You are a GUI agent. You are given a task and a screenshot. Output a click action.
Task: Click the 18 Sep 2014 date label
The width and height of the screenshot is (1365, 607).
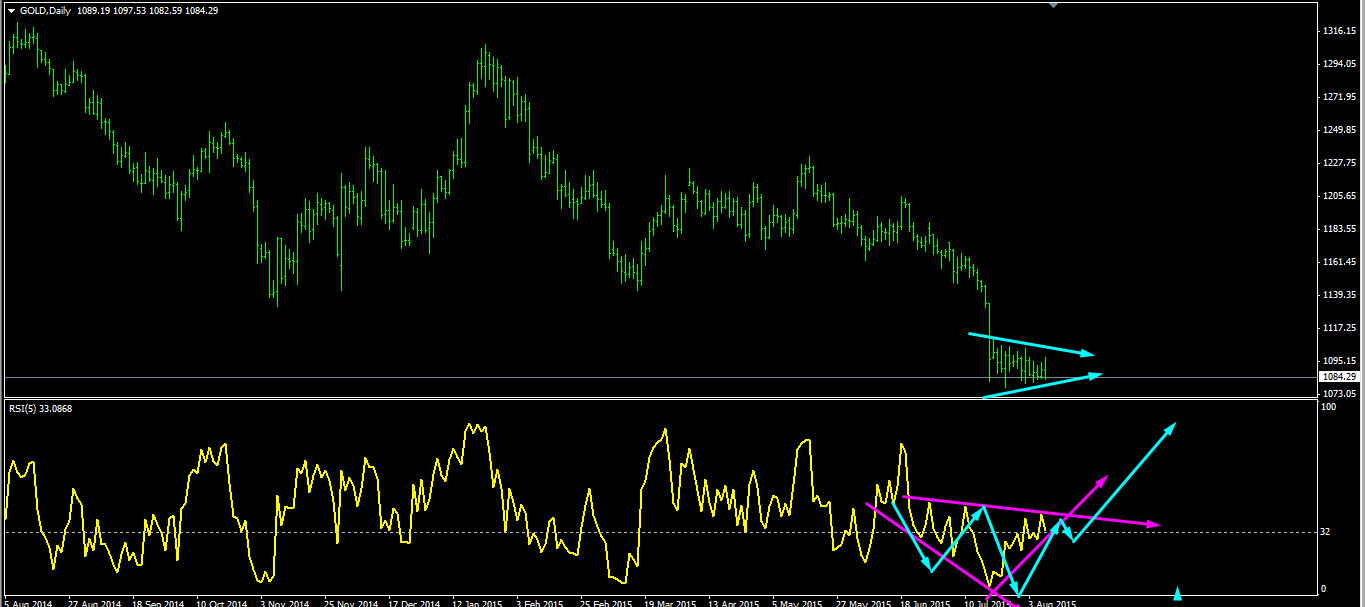(158, 603)
